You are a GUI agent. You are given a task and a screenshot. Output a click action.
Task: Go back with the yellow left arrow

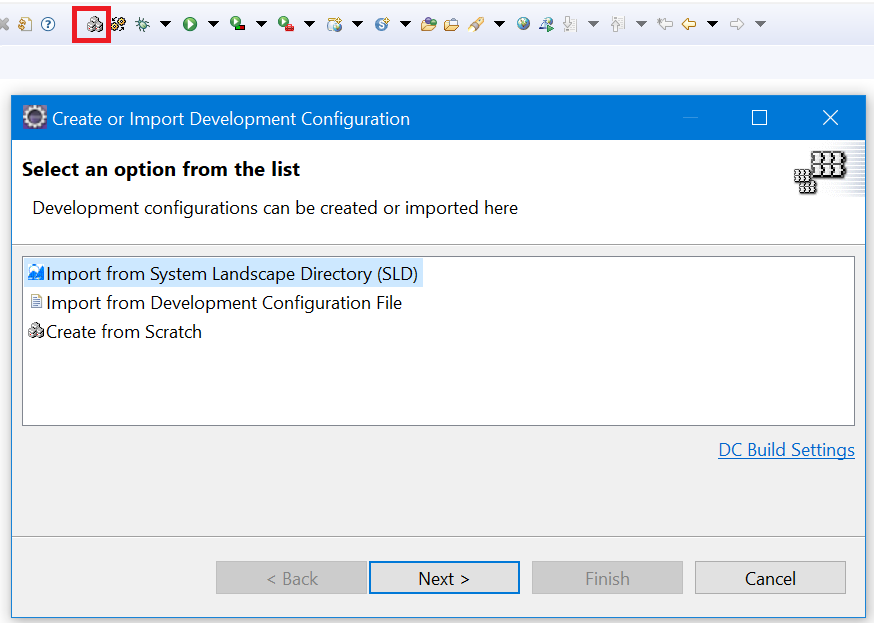(689, 24)
